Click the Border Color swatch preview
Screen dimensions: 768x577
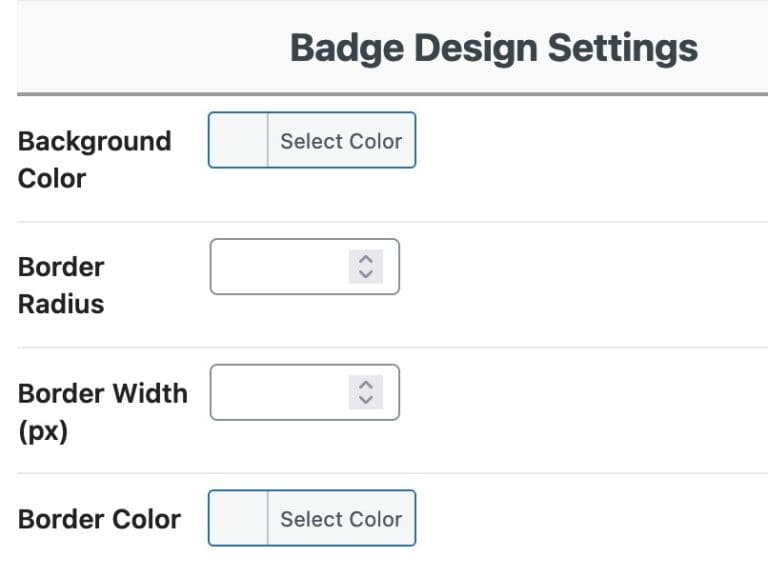click(238, 519)
